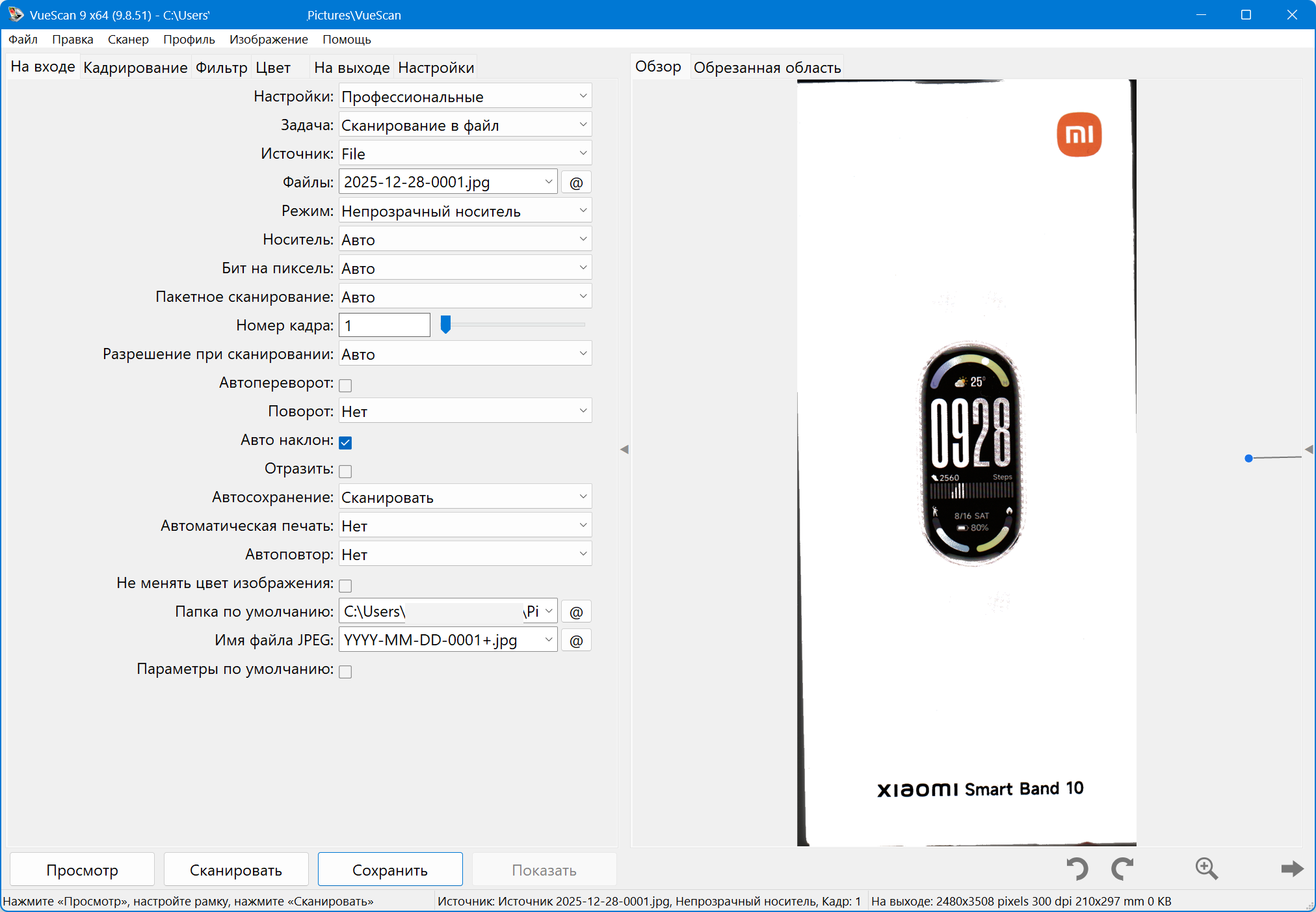Click the rotate left icon
Viewport: 1316px width, 912px height.
click(x=1077, y=869)
